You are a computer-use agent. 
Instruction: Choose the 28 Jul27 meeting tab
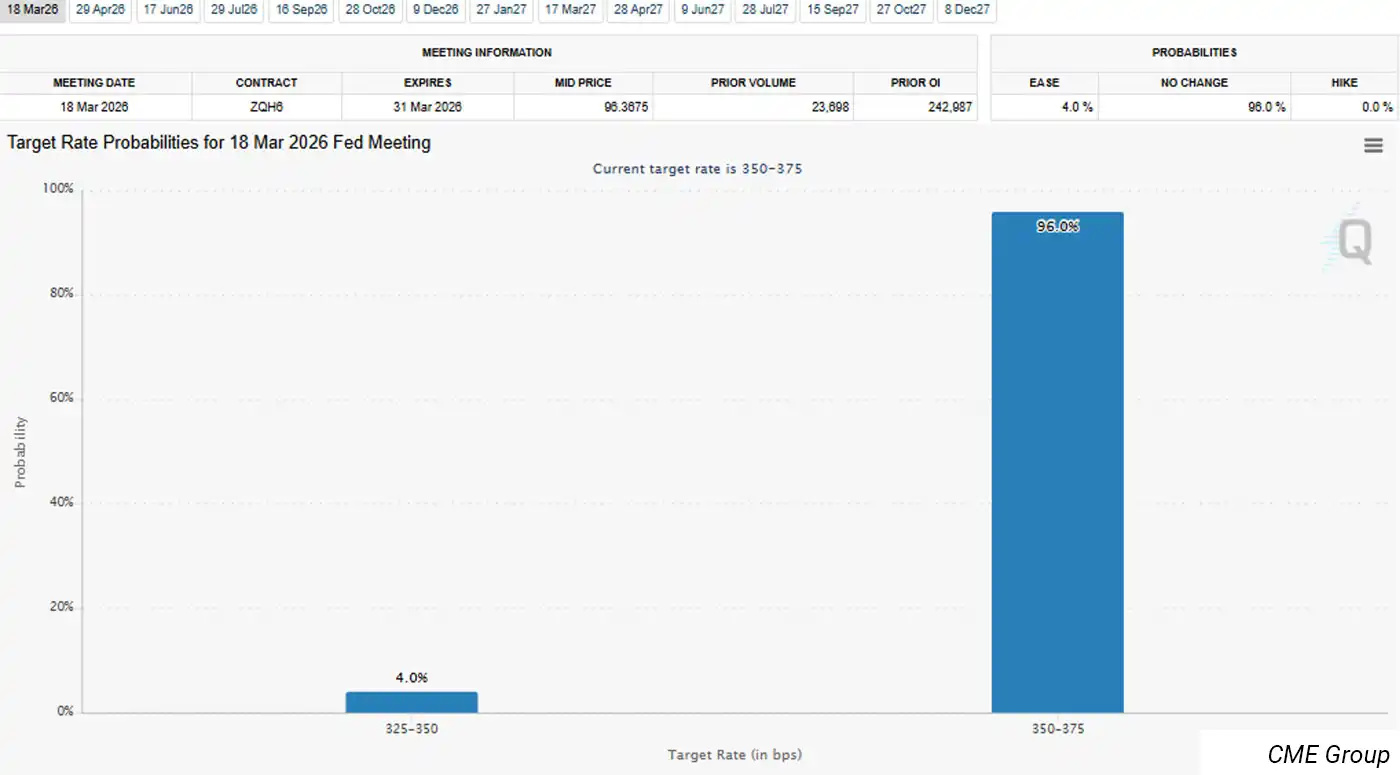click(766, 10)
